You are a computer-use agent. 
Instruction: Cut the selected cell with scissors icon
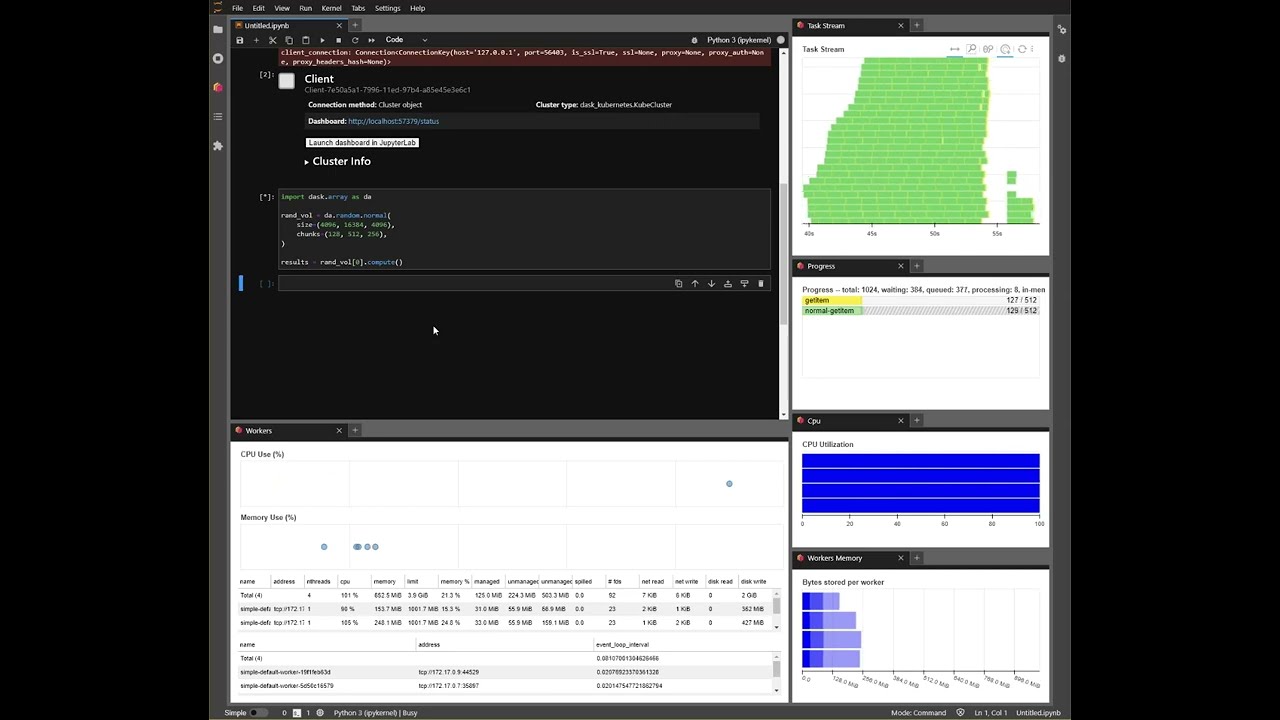(x=272, y=40)
